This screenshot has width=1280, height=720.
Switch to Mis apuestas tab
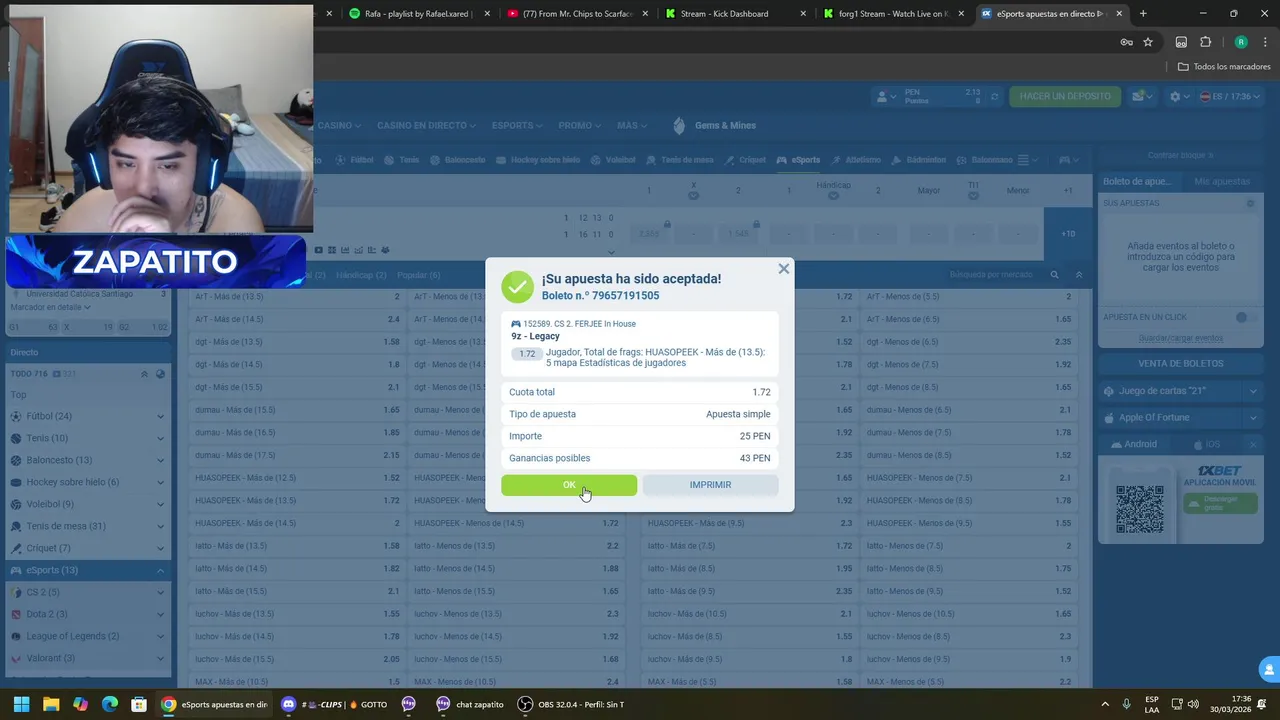coord(1222,181)
